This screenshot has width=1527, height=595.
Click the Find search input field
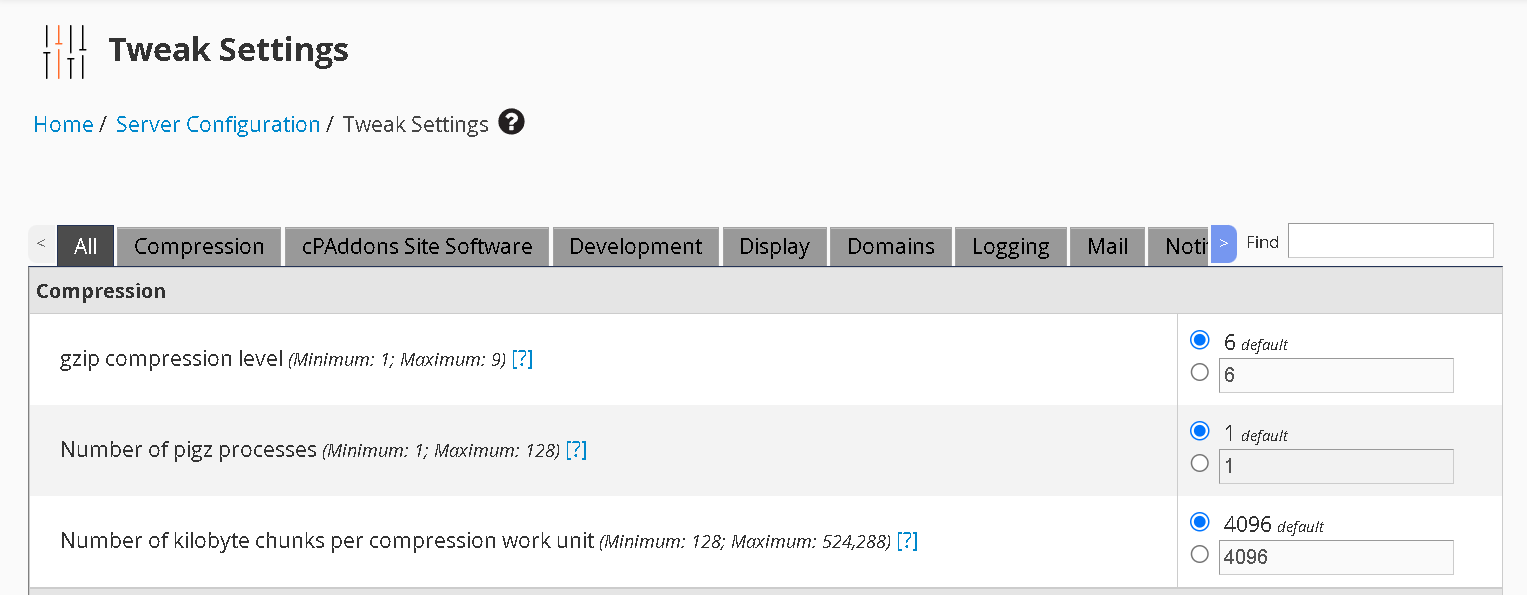coord(1390,241)
